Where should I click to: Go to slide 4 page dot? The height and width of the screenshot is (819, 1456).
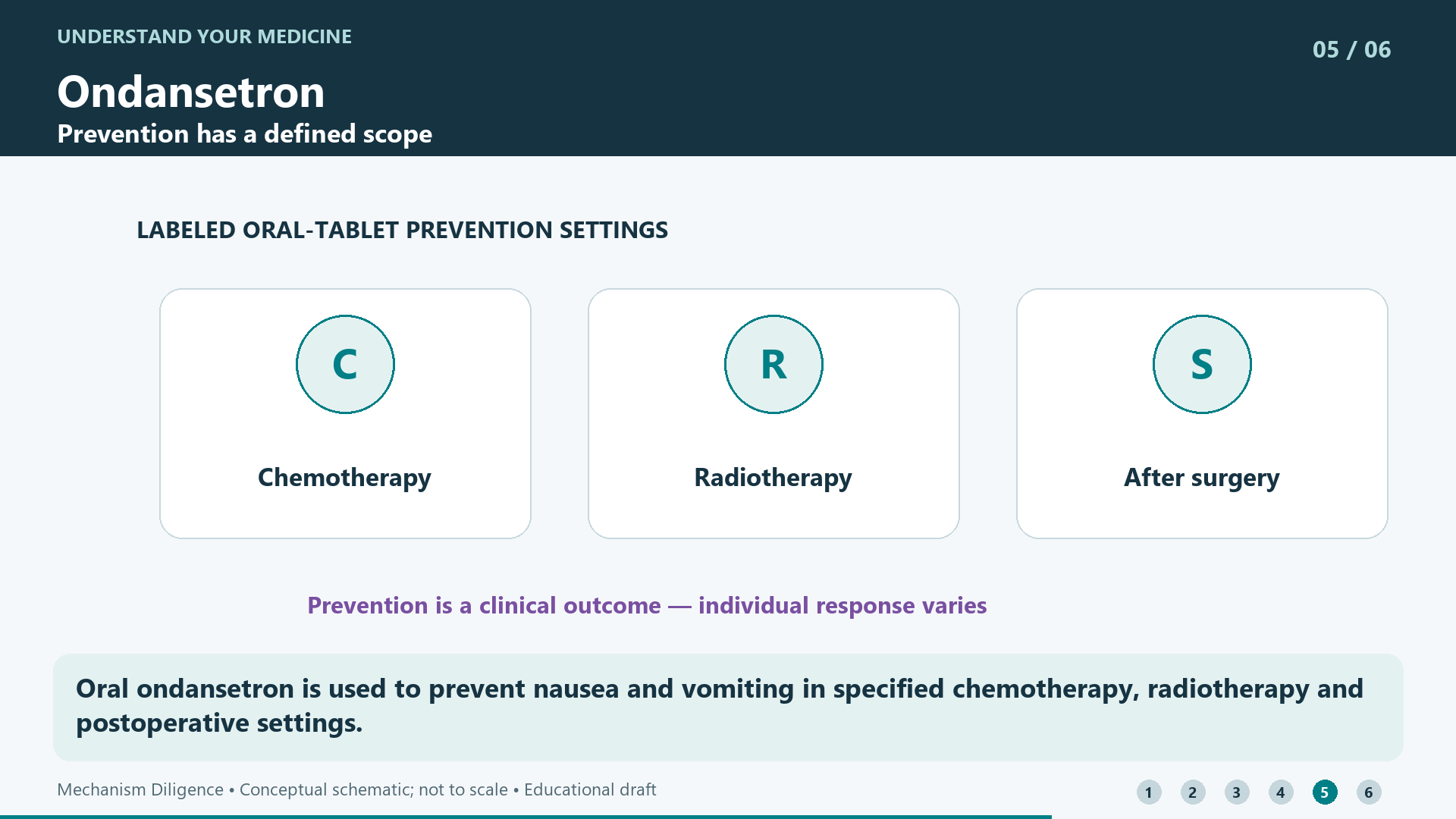[1281, 792]
